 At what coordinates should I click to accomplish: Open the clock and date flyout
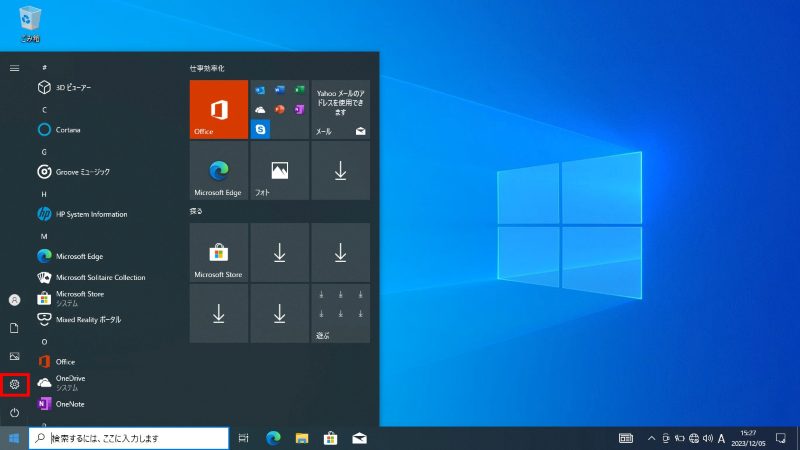pyautogui.click(x=748, y=438)
